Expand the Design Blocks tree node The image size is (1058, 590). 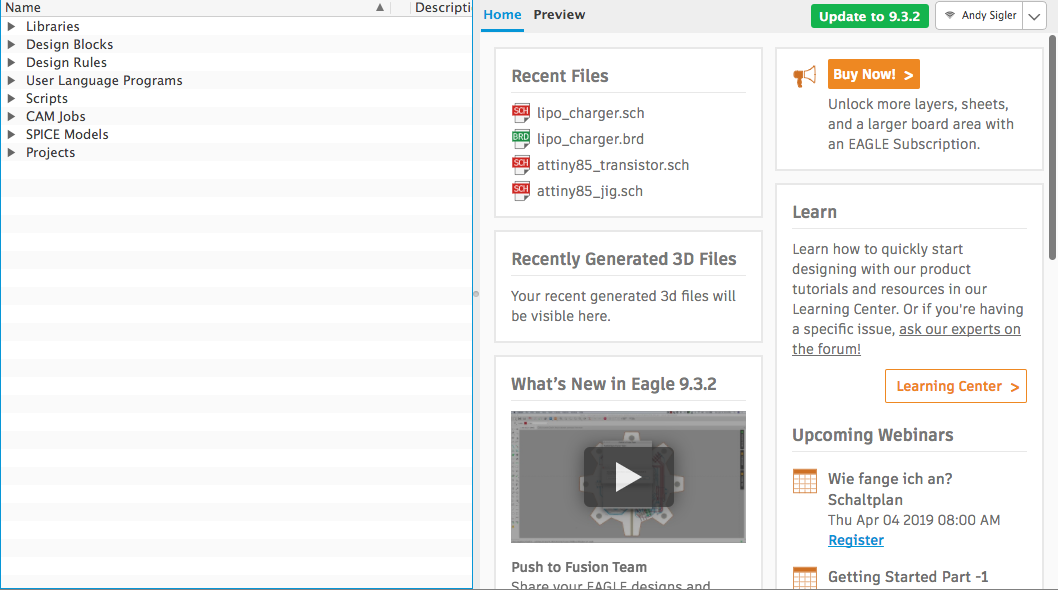11,45
